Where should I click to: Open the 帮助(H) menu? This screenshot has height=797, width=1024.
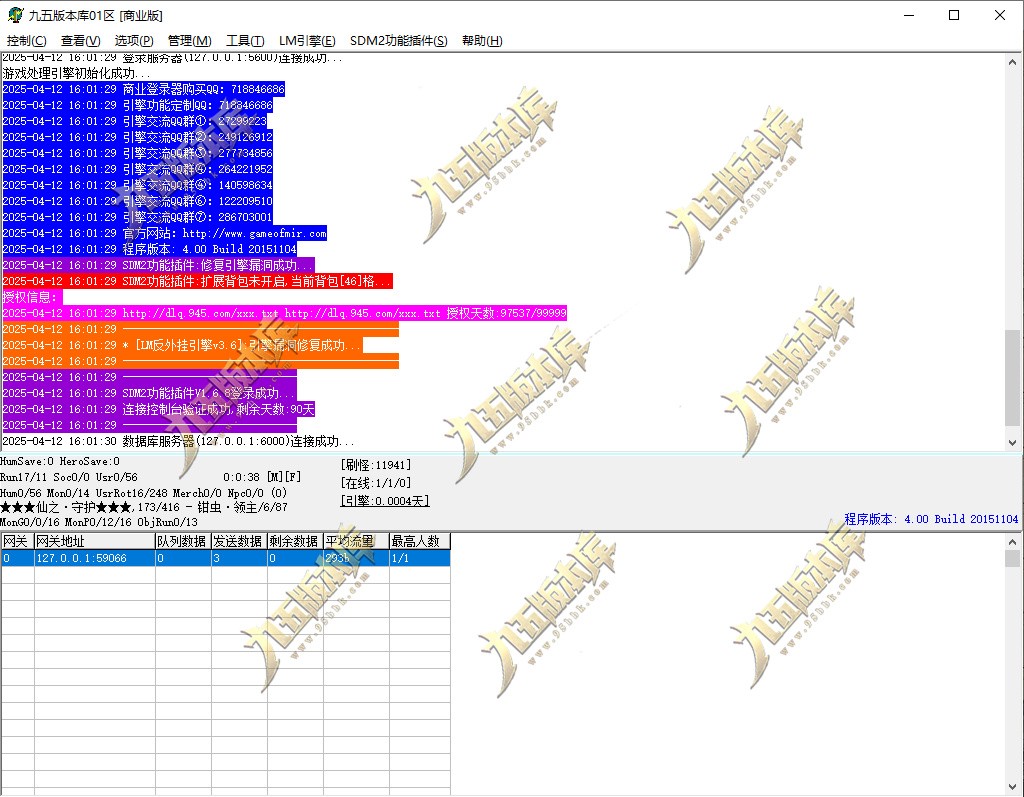[482, 41]
